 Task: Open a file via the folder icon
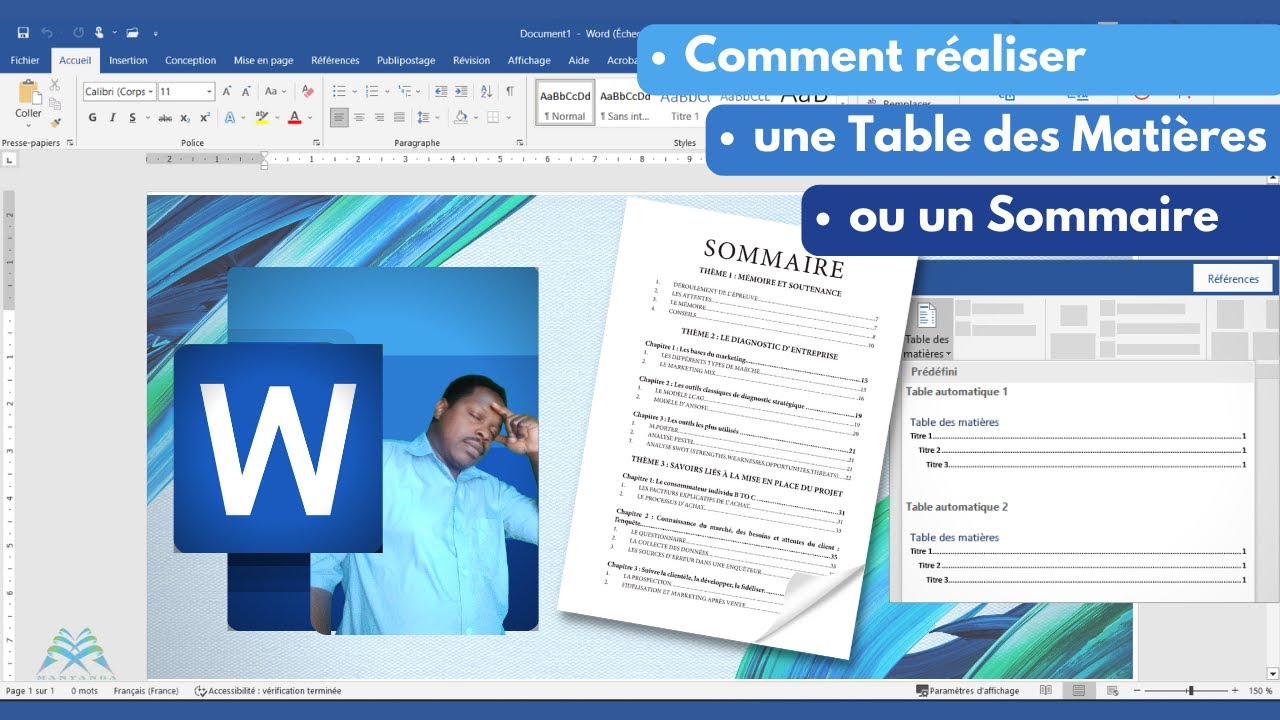(x=132, y=33)
